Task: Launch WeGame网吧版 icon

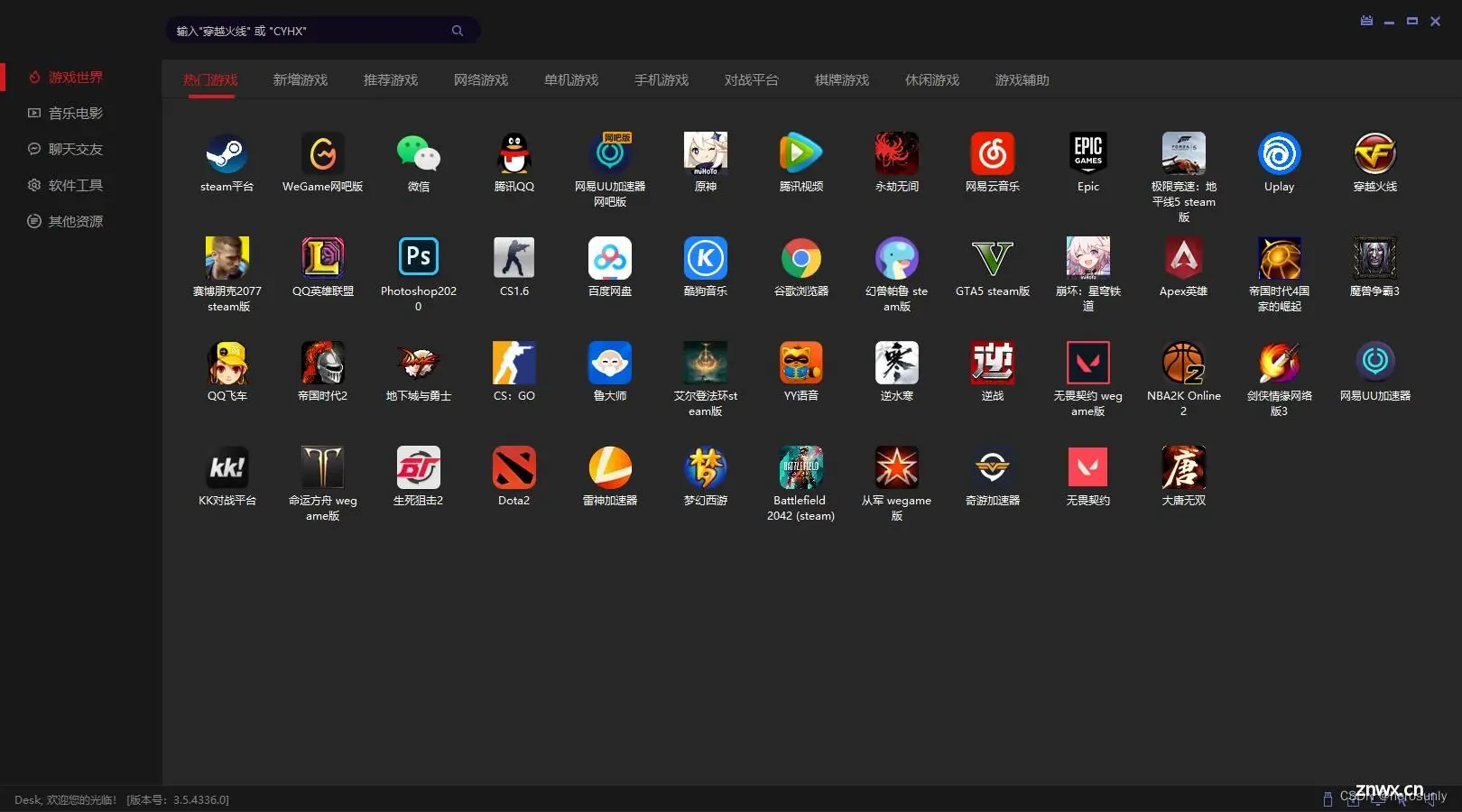Action: (x=322, y=154)
